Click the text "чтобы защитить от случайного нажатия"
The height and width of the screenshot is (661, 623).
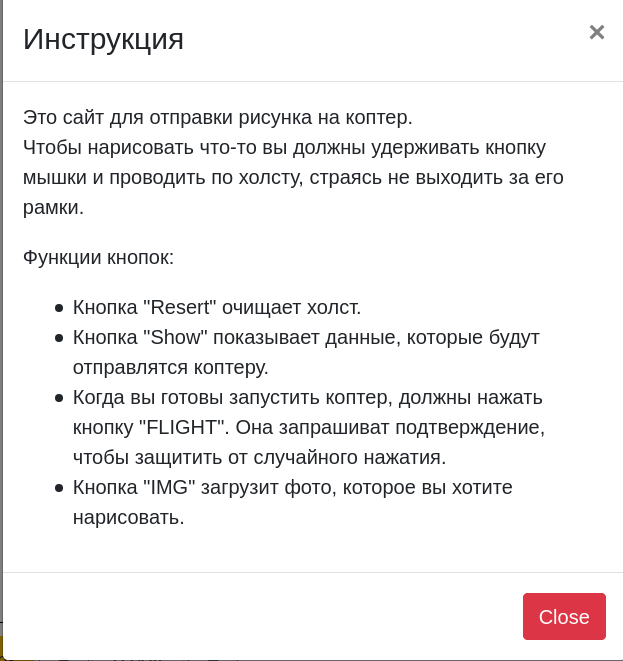point(259,457)
